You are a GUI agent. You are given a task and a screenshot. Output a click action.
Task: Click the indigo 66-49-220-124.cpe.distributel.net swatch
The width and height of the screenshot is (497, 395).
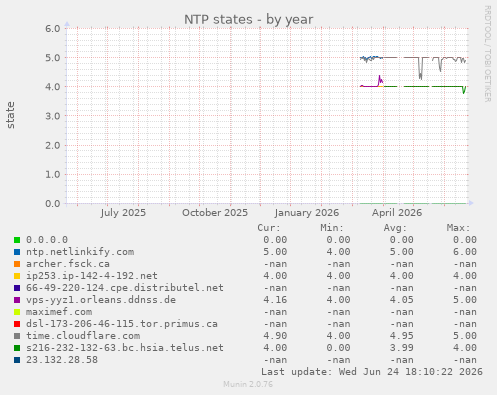click(17, 288)
